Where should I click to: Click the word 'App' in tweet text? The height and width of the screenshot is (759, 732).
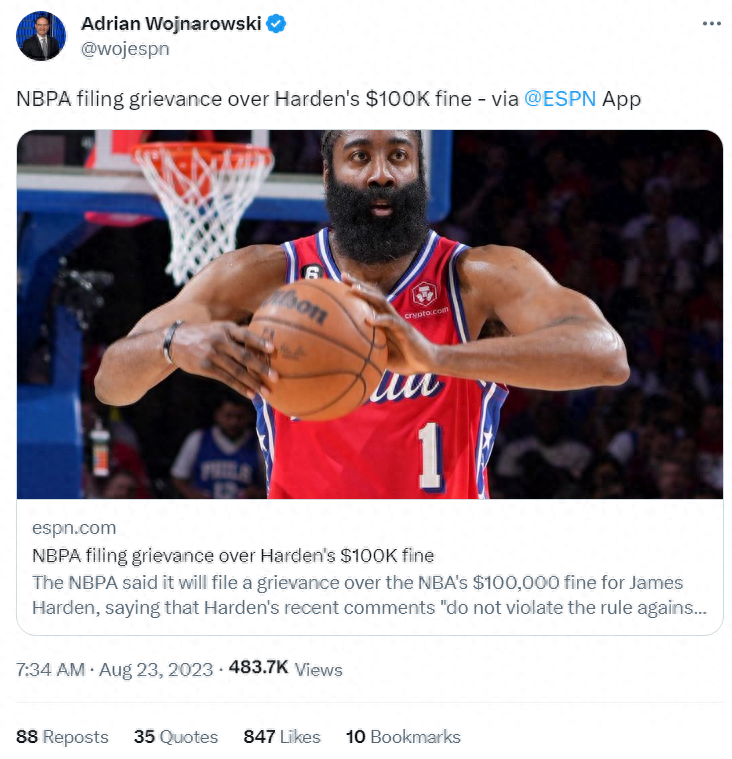pos(621,99)
